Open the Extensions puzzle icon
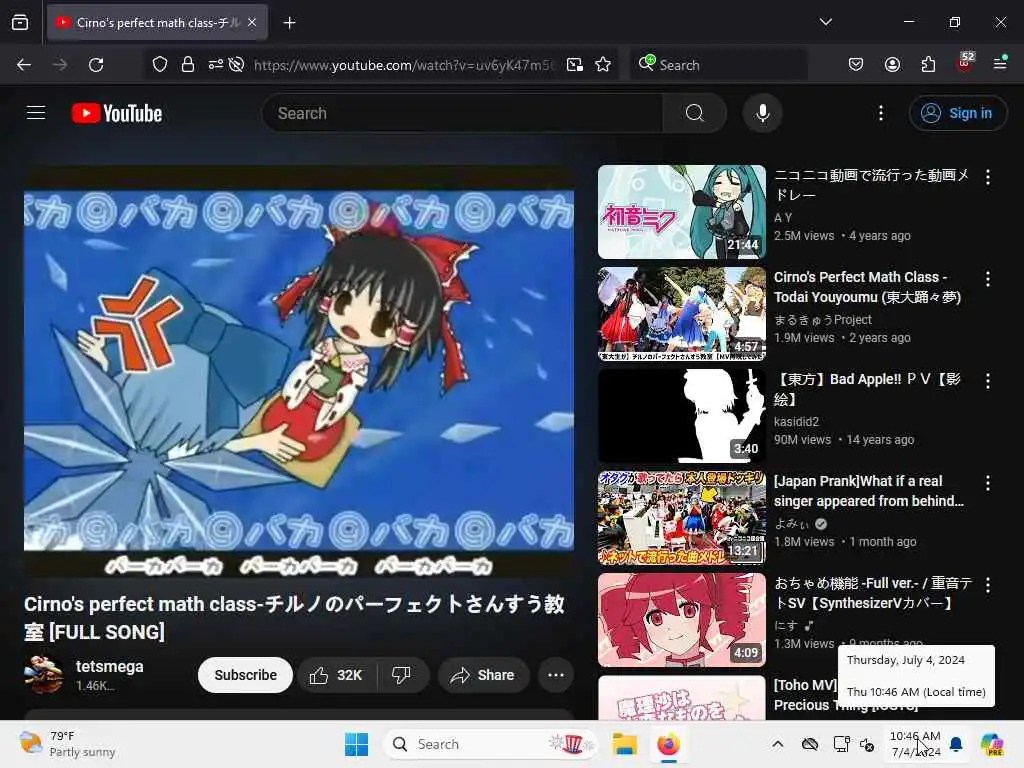 tap(928, 65)
